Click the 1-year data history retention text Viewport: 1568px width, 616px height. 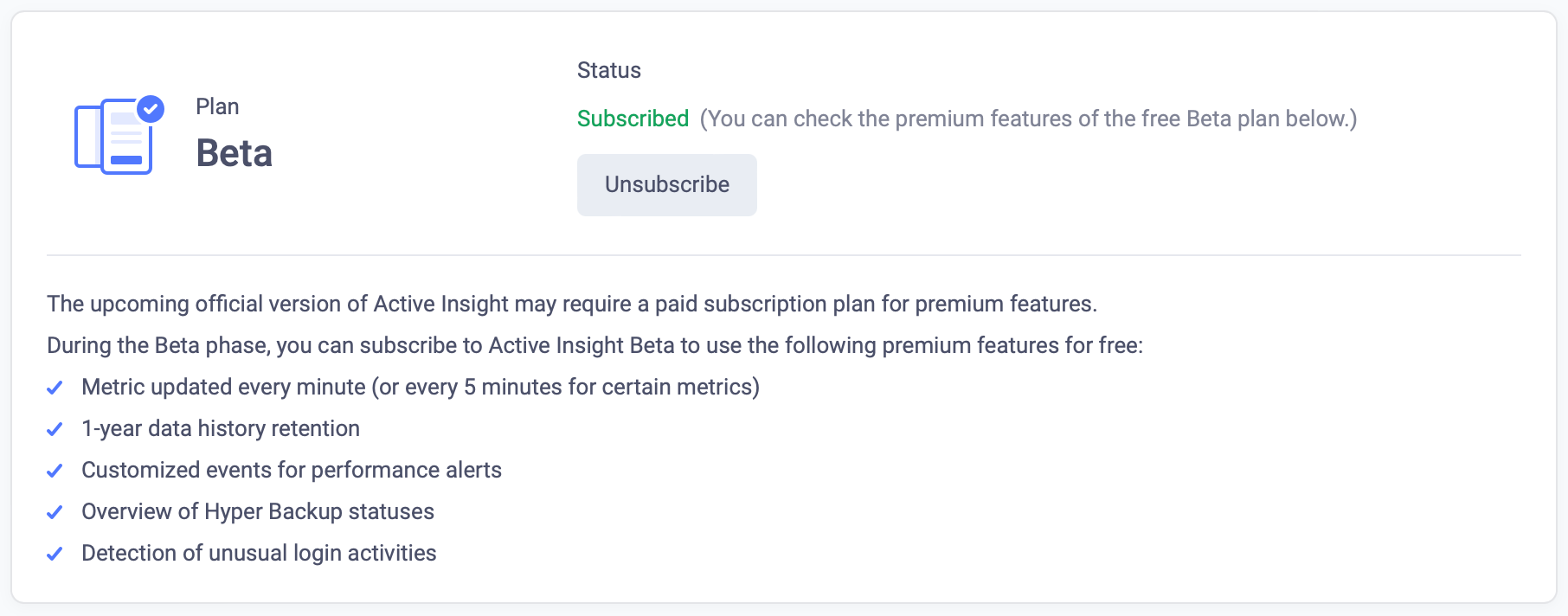click(x=221, y=428)
